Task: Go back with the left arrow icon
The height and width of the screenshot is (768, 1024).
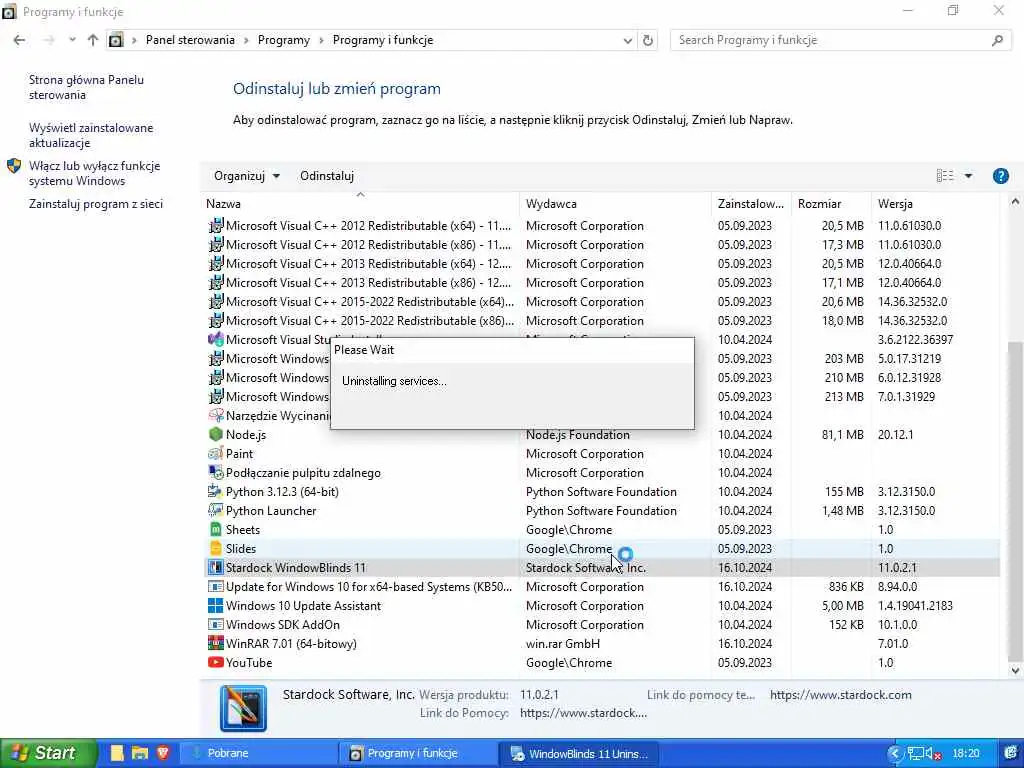Action: point(20,40)
